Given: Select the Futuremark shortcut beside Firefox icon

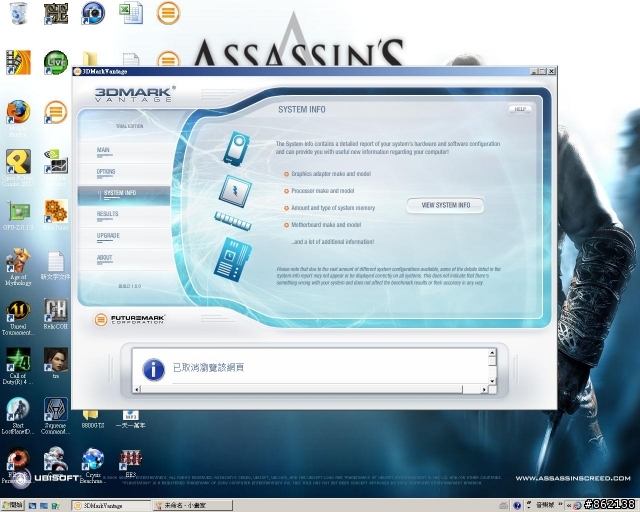Looking at the screenshot, I should (56, 112).
